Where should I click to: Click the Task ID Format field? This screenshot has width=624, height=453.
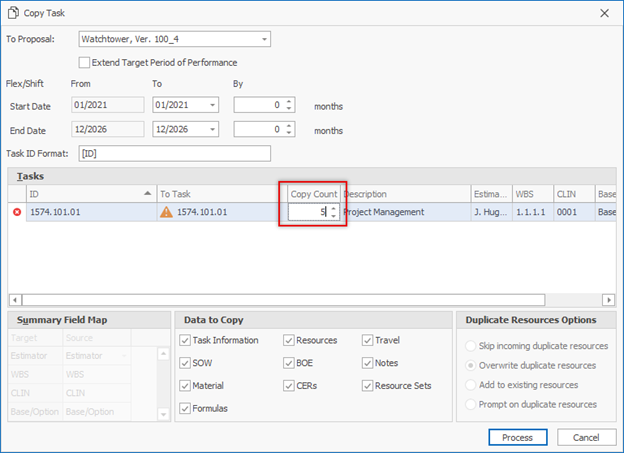point(174,153)
